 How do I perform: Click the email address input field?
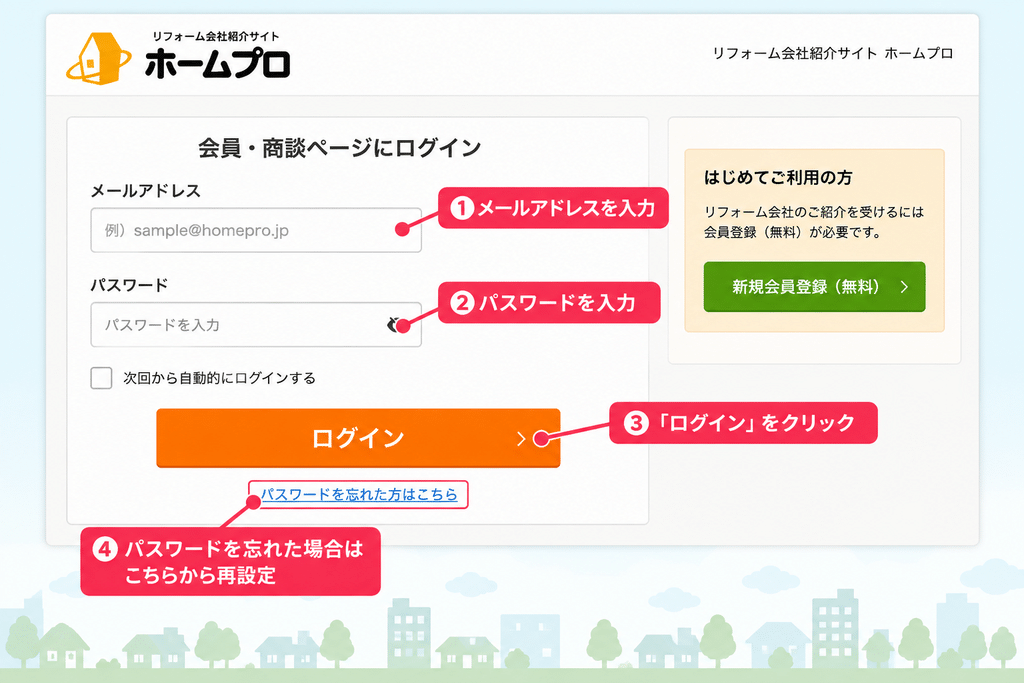coord(256,230)
